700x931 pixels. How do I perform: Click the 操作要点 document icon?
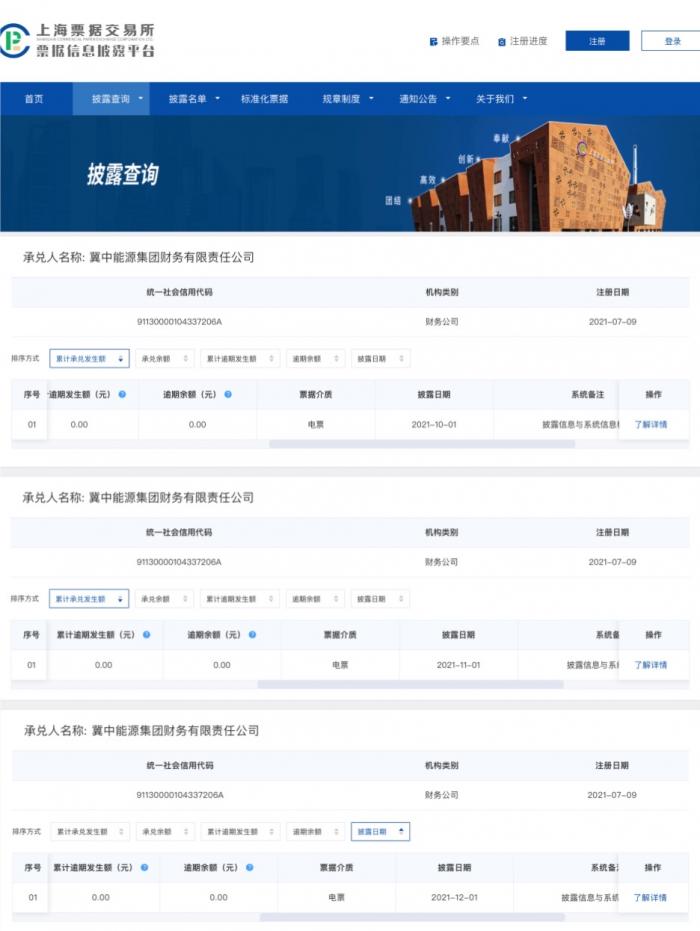[433, 42]
